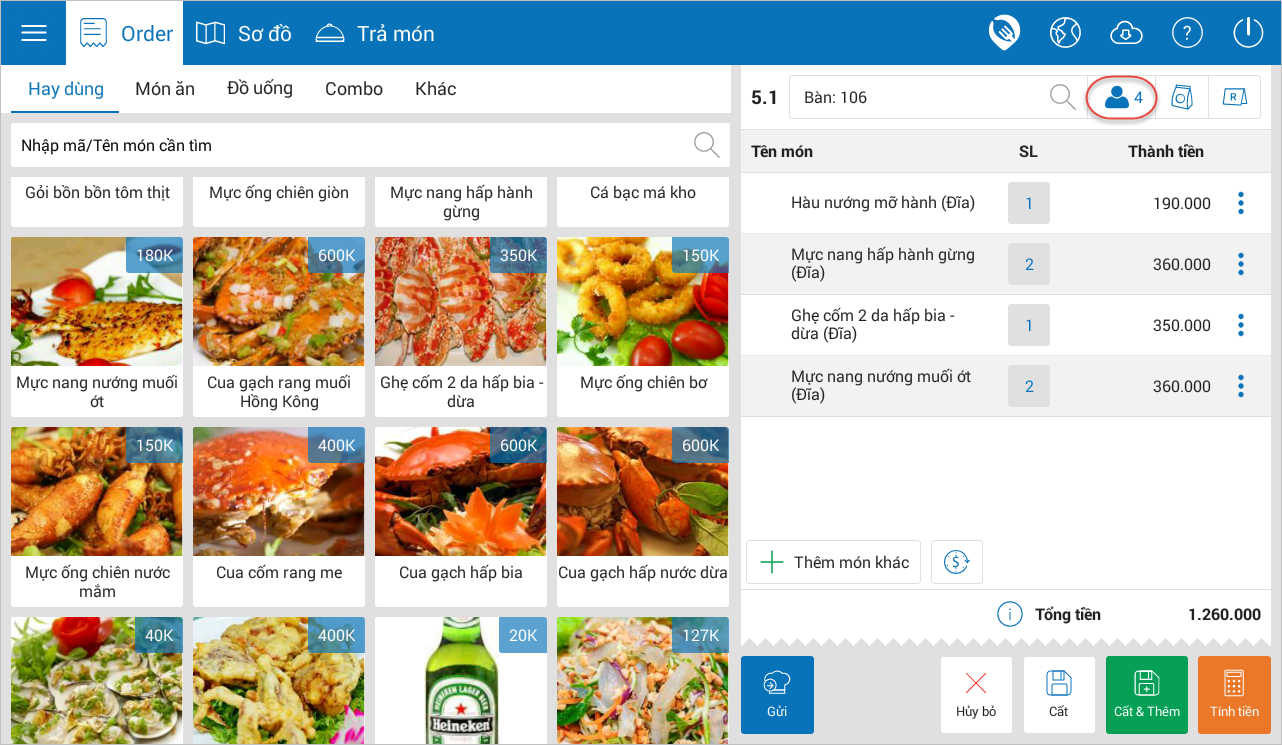This screenshot has height=745, width=1282.
Task: Click Thêm món khác button
Action: [x=833, y=562]
